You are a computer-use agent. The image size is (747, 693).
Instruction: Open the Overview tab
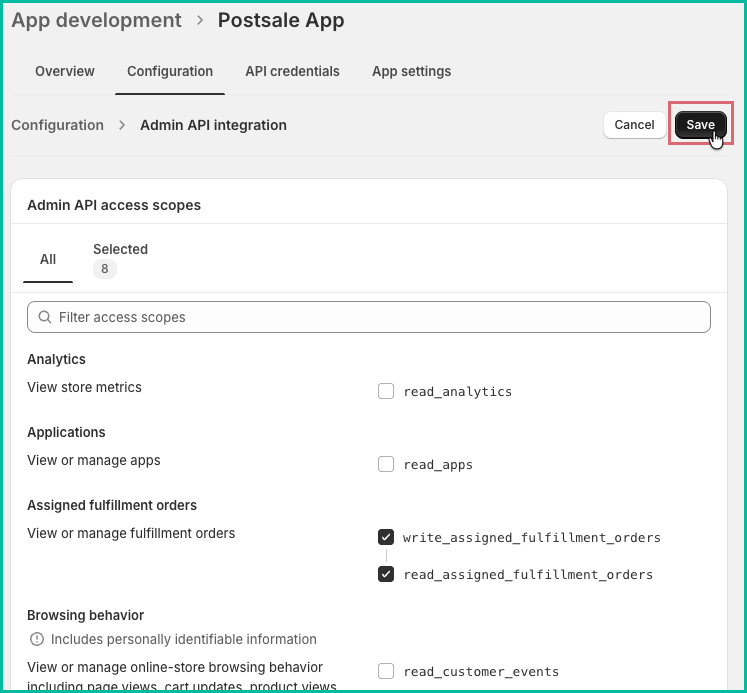[x=65, y=71]
